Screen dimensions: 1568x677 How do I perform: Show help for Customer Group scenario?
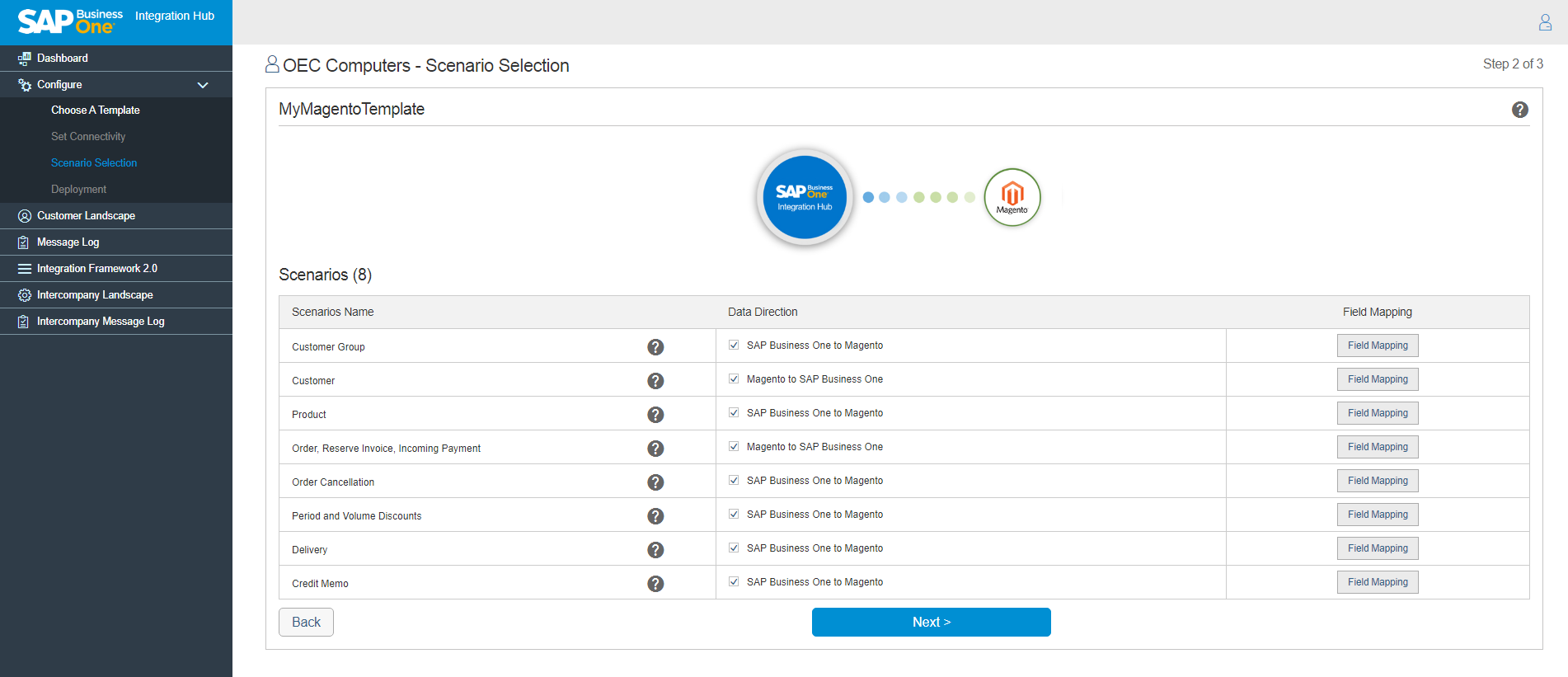pyautogui.click(x=655, y=347)
